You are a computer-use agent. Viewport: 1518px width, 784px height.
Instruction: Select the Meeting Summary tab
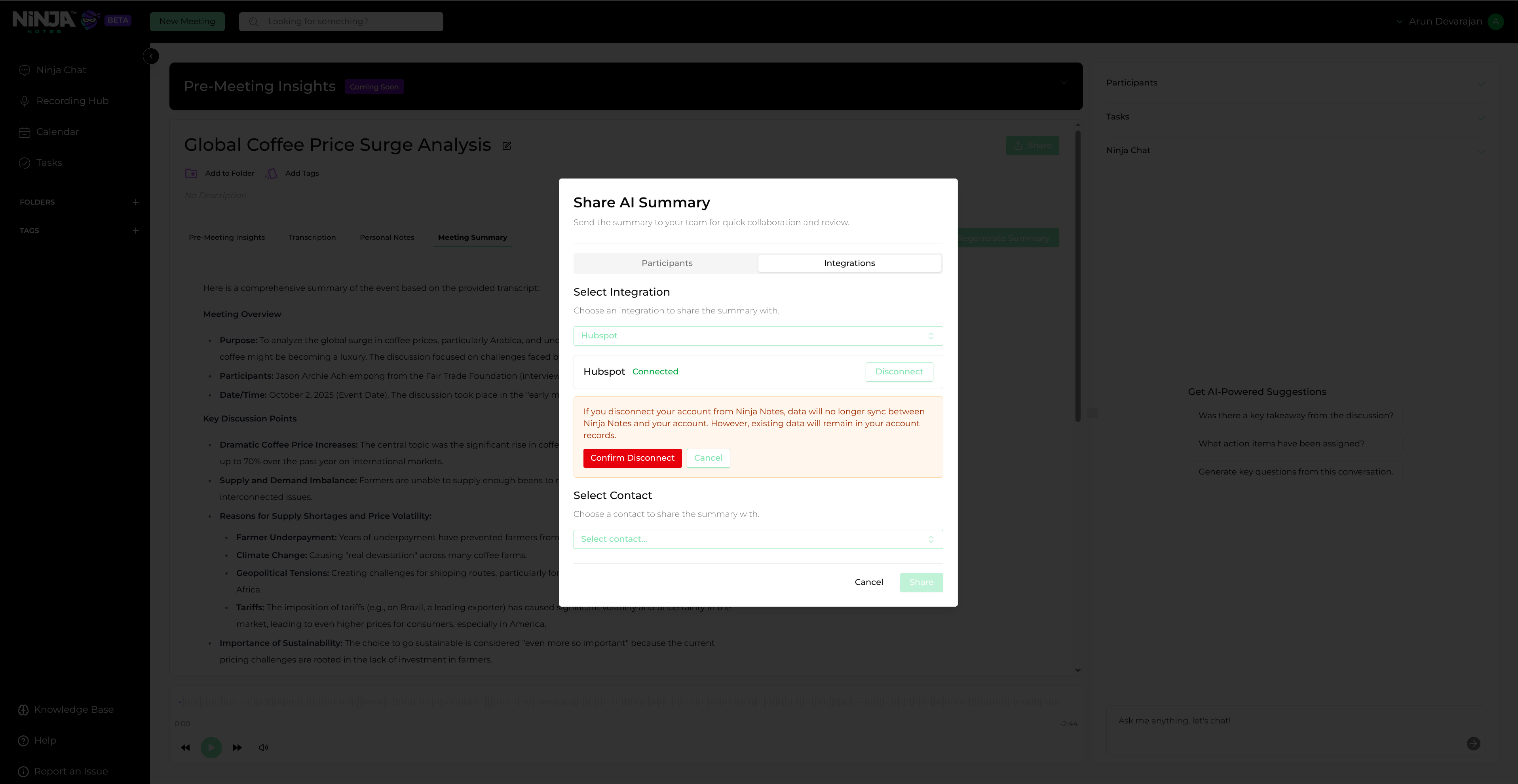[473, 237]
